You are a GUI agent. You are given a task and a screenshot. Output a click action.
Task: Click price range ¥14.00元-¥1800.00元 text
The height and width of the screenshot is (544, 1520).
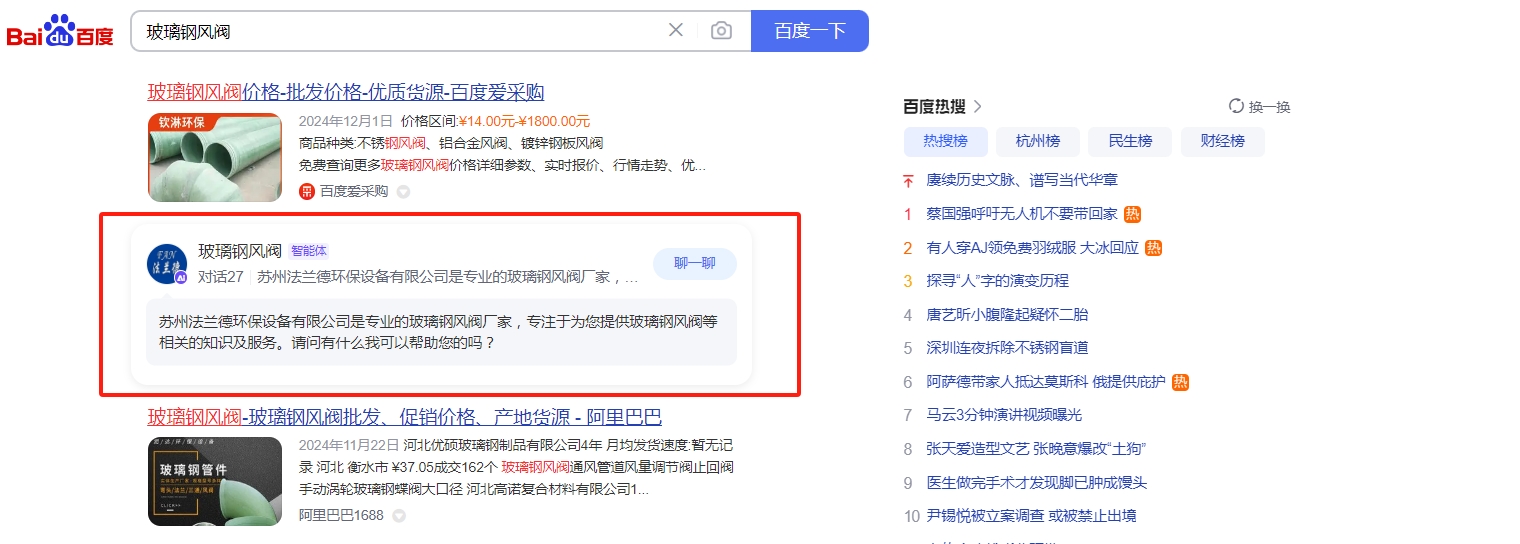coord(525,121)
